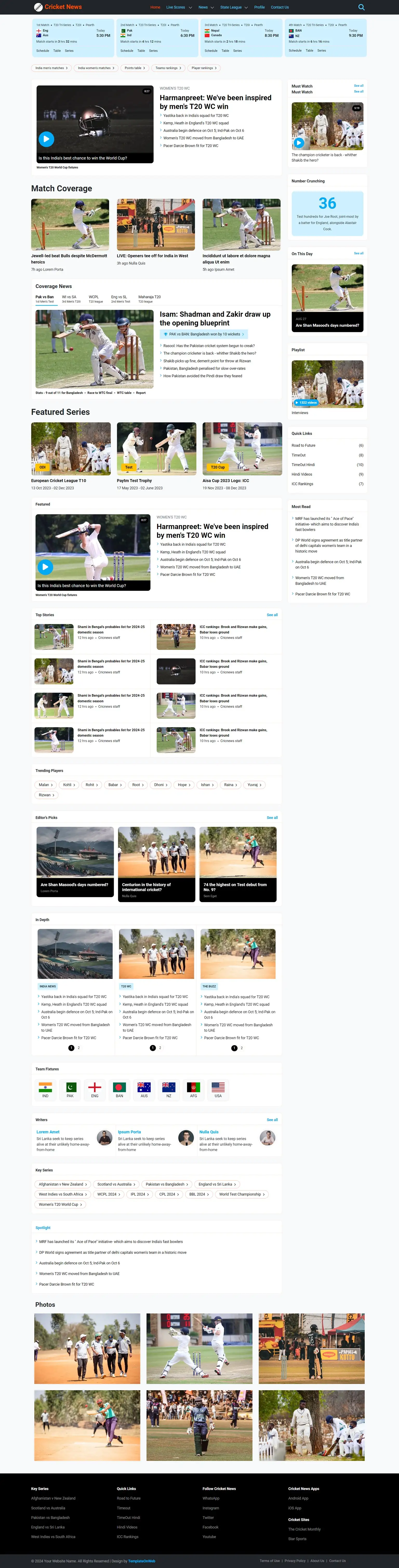Go to page 2 under THE BUZZ column
Screen dimensions: 399x1568
[x=242, y=1048]
